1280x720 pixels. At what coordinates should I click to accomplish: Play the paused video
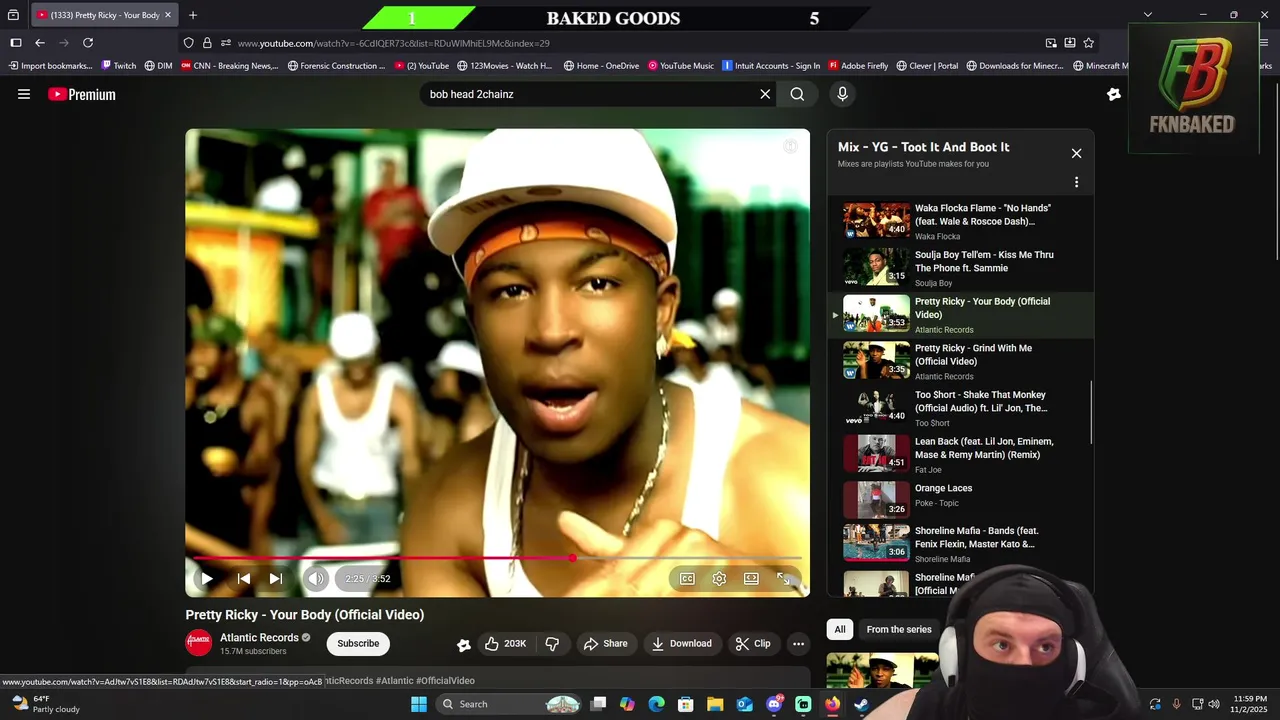click(207, 578)
